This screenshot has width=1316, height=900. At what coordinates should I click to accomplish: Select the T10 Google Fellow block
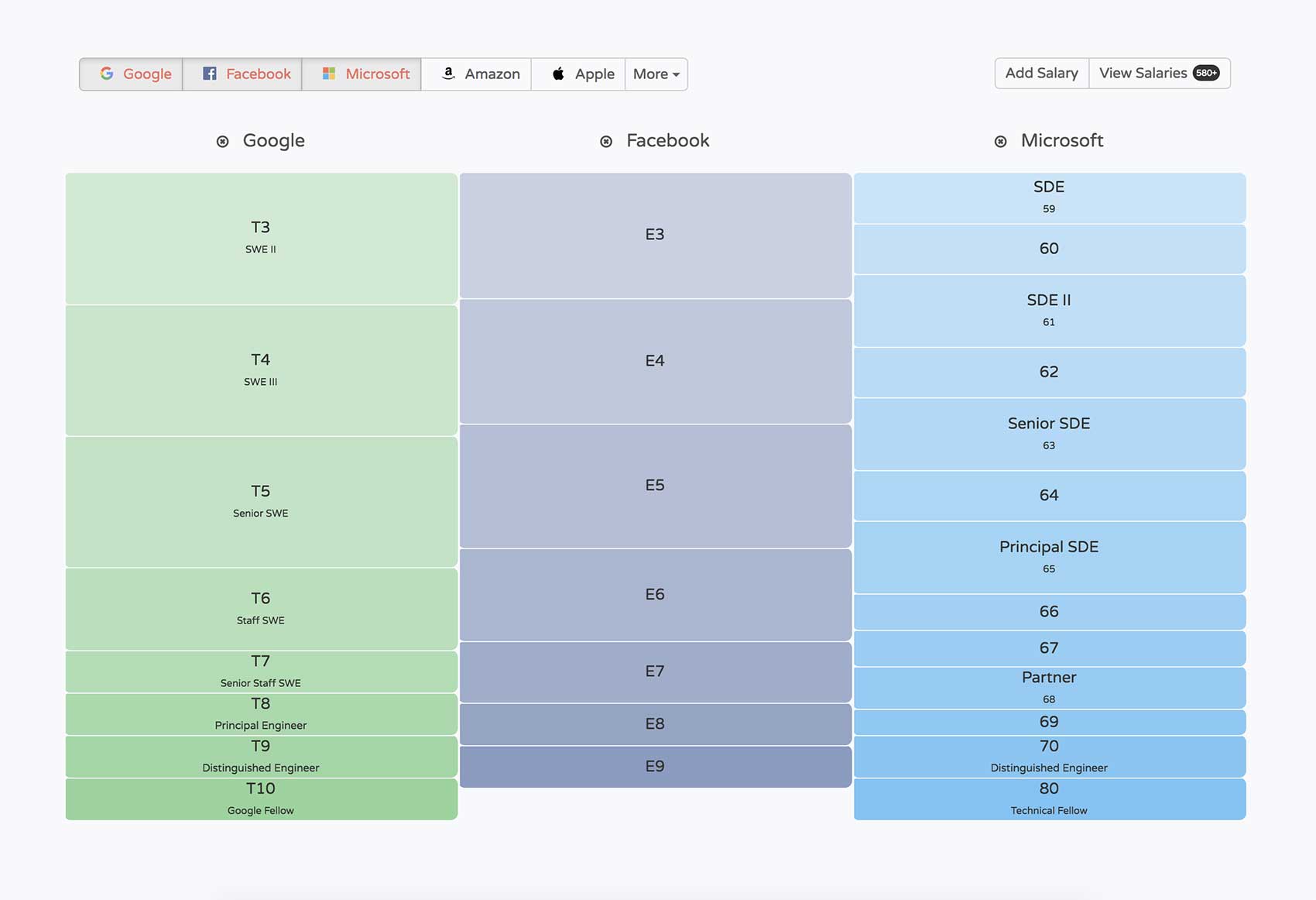(262, 799)
